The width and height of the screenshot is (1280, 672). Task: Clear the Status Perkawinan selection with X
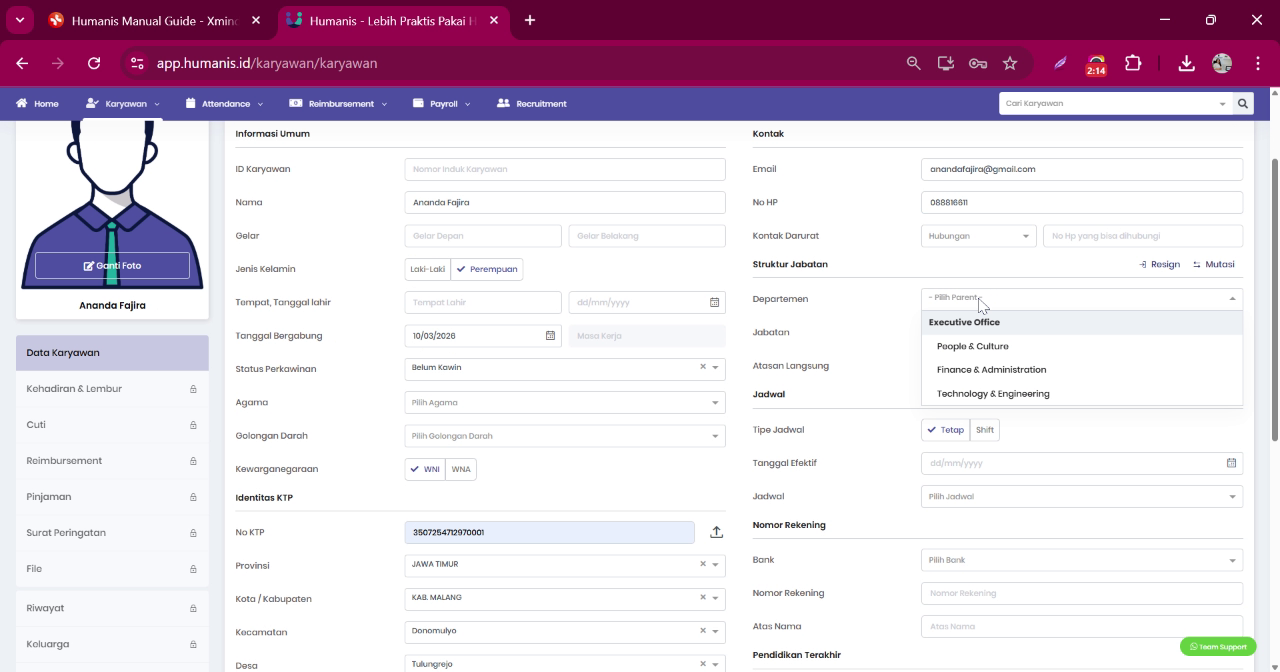click(x=703, y=367)
